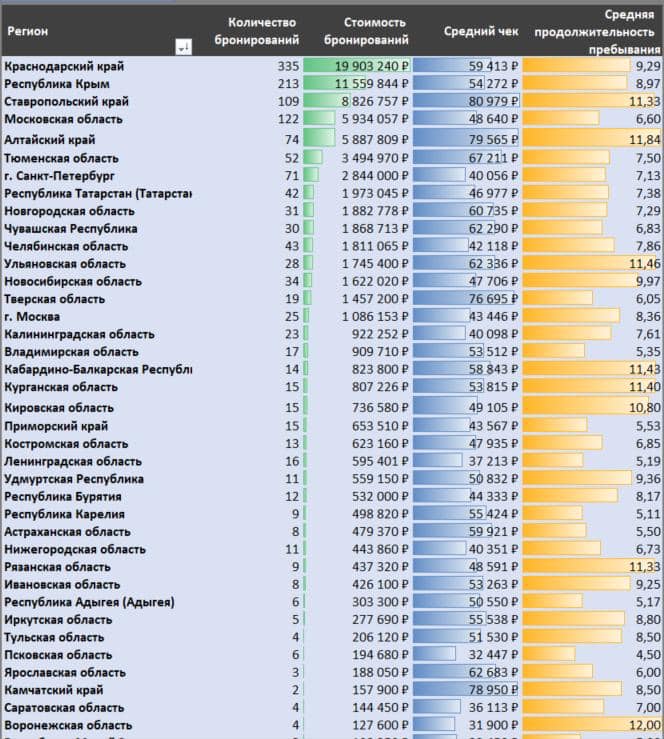Click the Приморский край cell

(56, 426)
